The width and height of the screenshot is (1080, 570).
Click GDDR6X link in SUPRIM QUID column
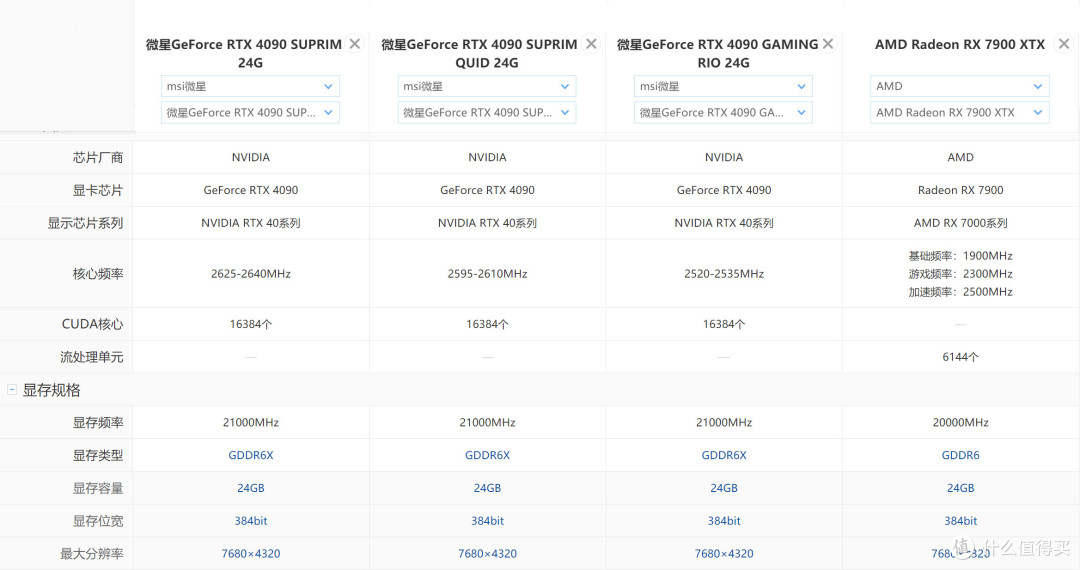[488, 455]
